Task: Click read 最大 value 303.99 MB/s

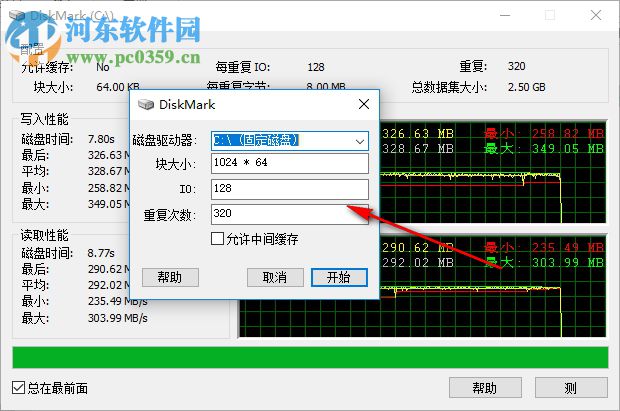Action: (x=118, y=318)
